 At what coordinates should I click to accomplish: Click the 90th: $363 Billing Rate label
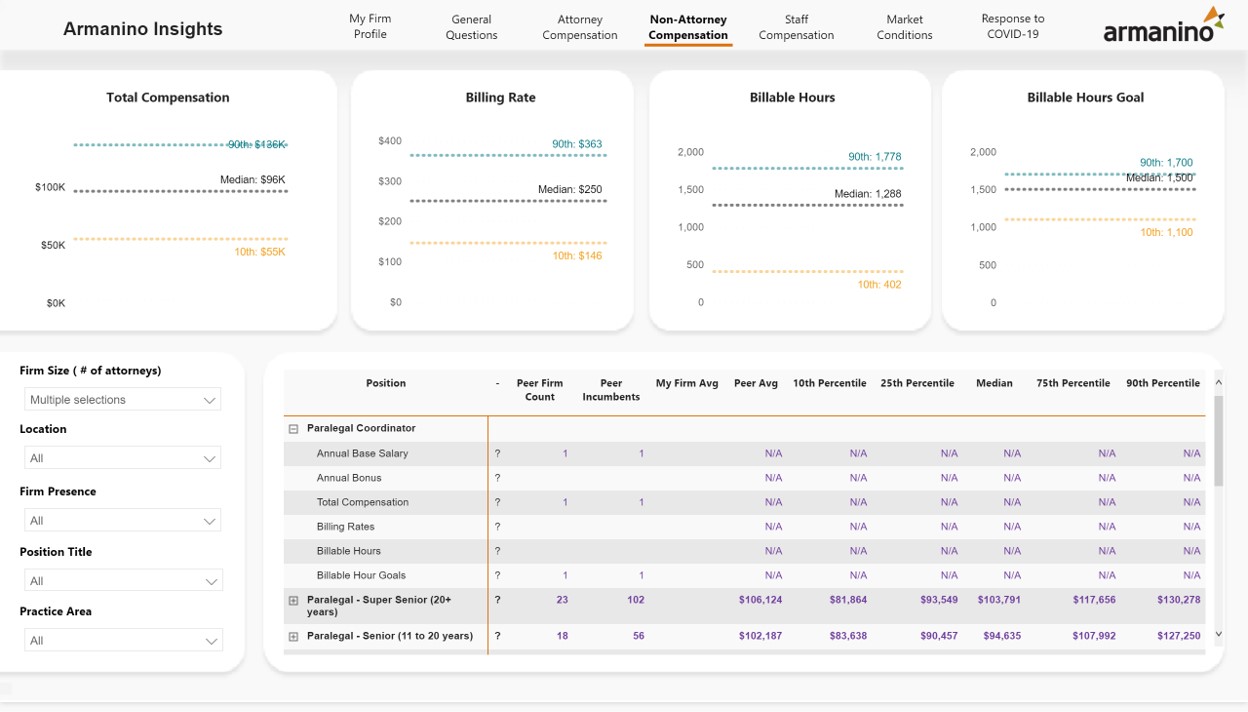tap(577, 144)
